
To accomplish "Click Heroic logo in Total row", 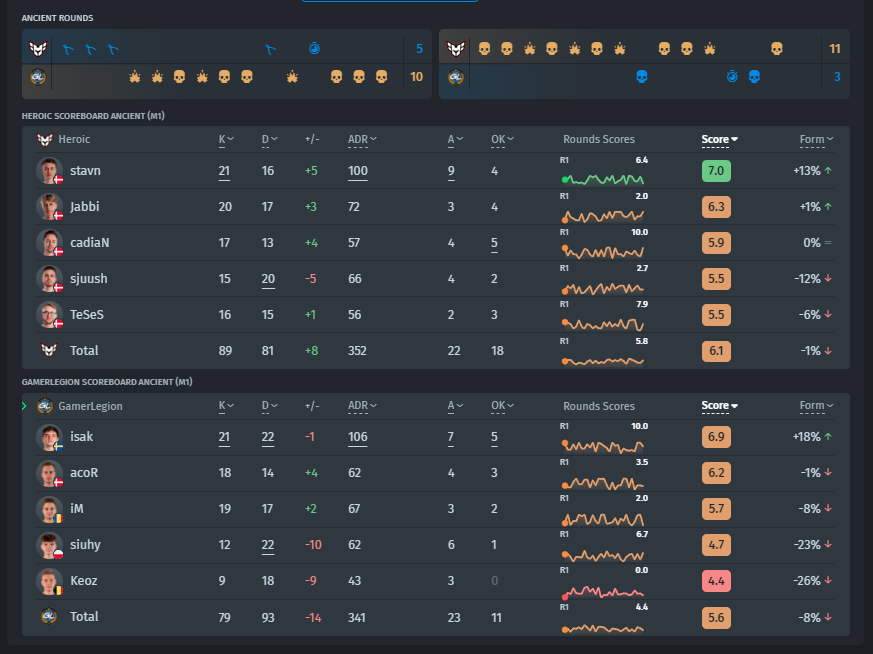I will pos(49,350).
